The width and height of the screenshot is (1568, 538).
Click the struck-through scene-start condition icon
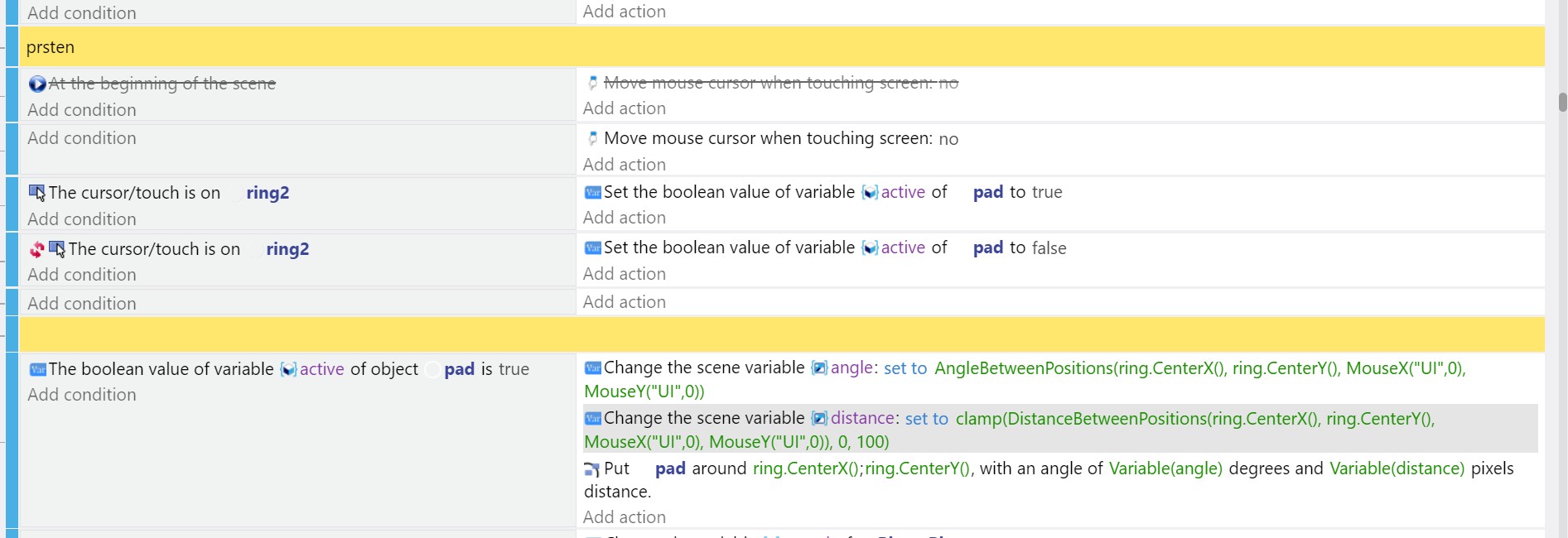[x=37, y=84]
